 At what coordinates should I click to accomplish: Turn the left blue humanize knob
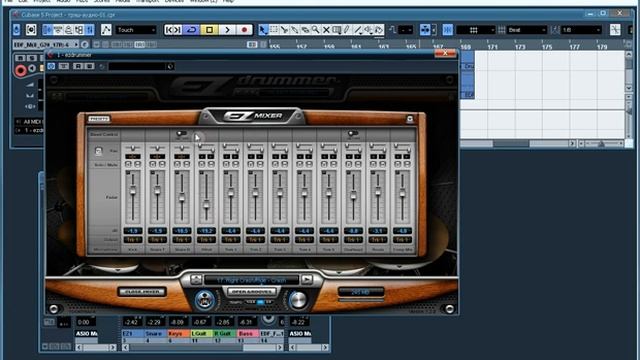click(204, 300)
